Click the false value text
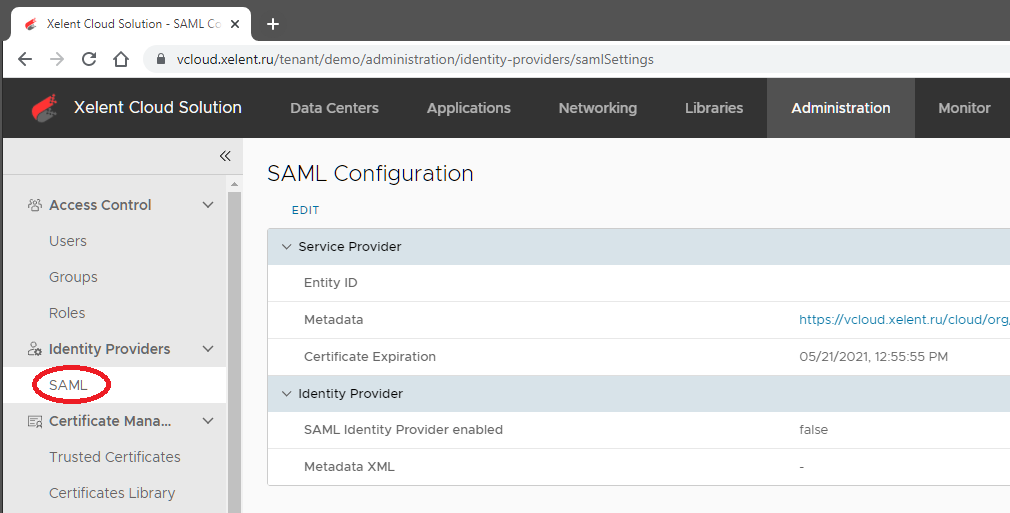1010x513 pixels. [814, 430]
